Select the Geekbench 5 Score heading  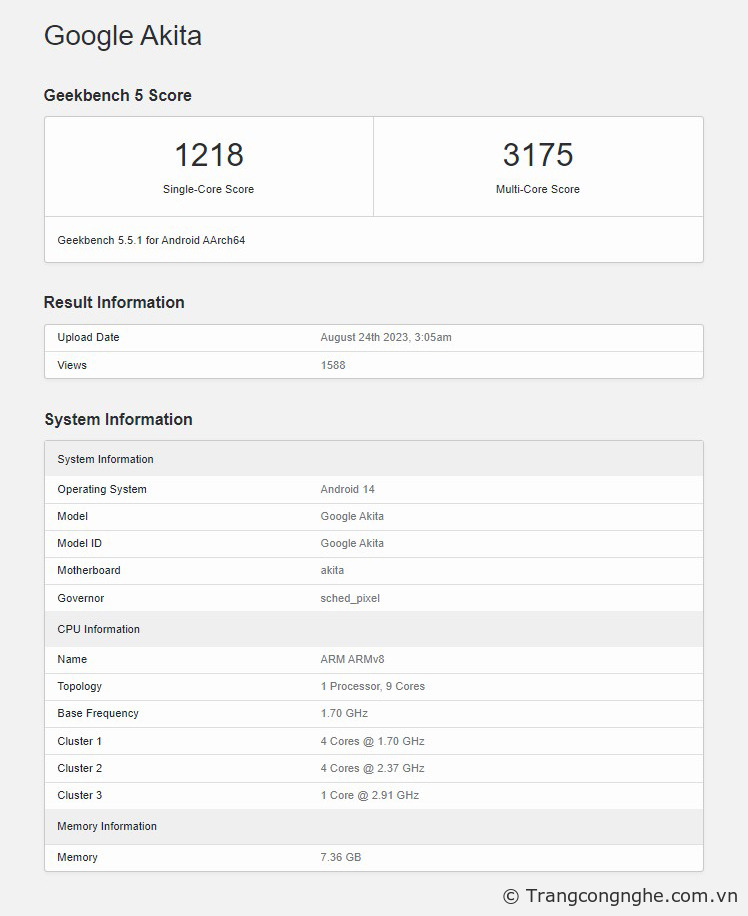click(117, 95)
